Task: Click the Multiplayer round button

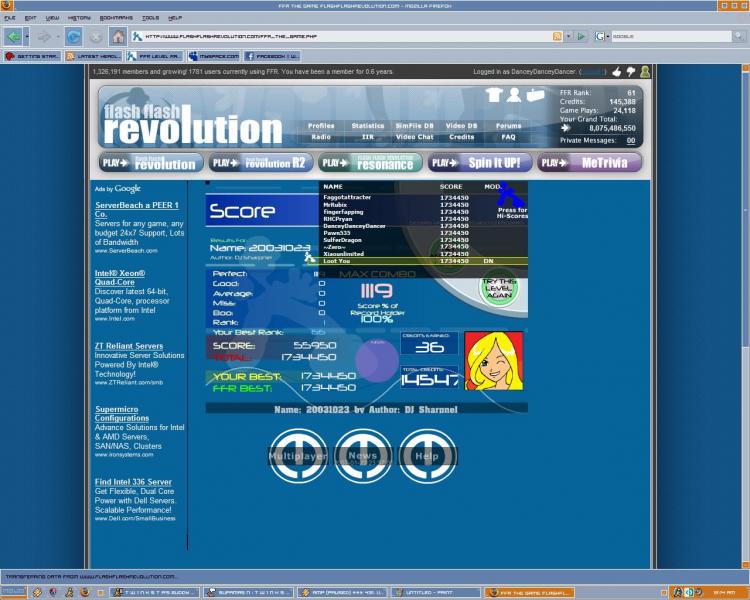Action: click(x=298, y=456)
